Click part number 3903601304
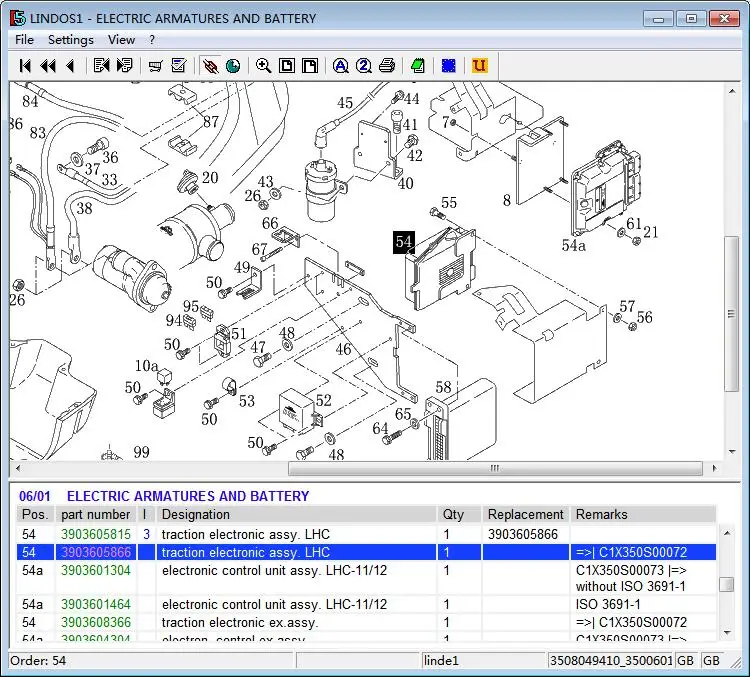 click(96, 570)
